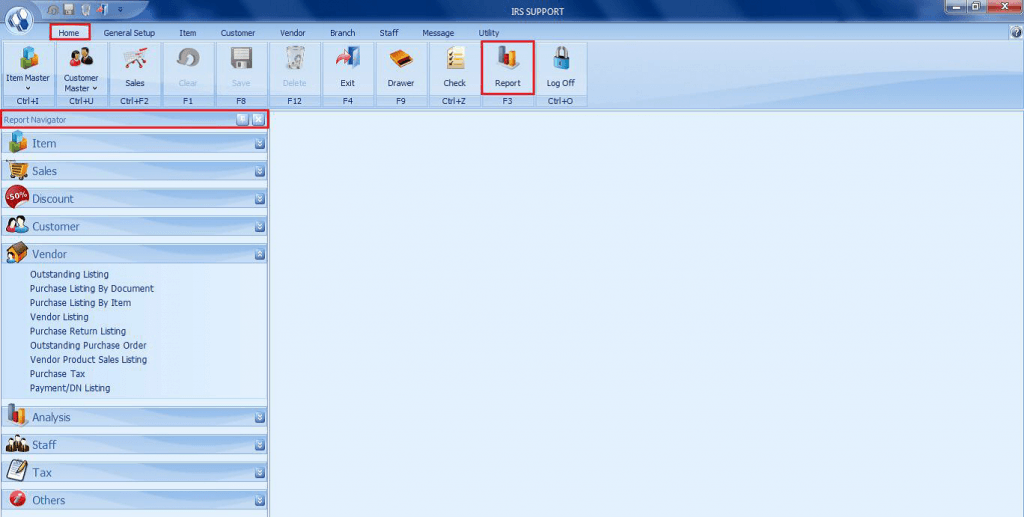Click the quick access clear arrow icon

pos(53,10)
